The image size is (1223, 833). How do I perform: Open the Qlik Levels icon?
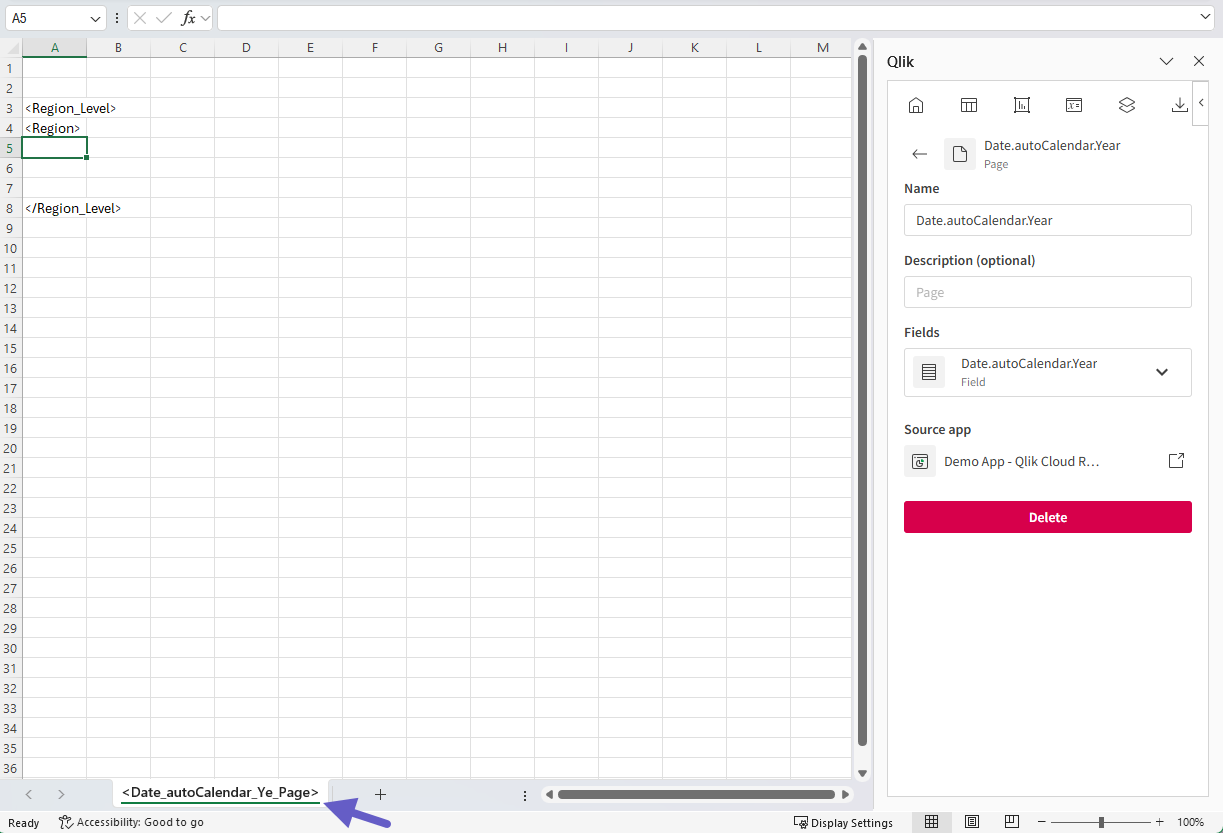click(x=1127, y=105)
